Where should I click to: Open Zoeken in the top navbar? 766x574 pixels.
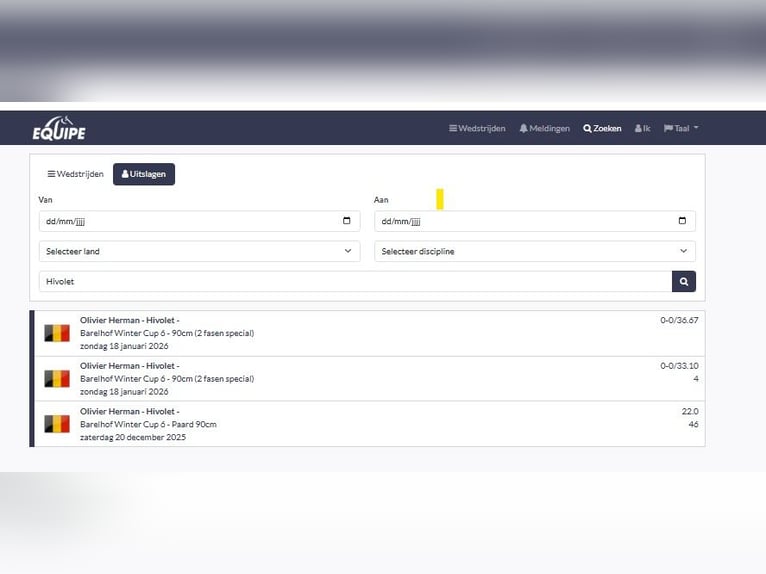click(x=602, y=129)
